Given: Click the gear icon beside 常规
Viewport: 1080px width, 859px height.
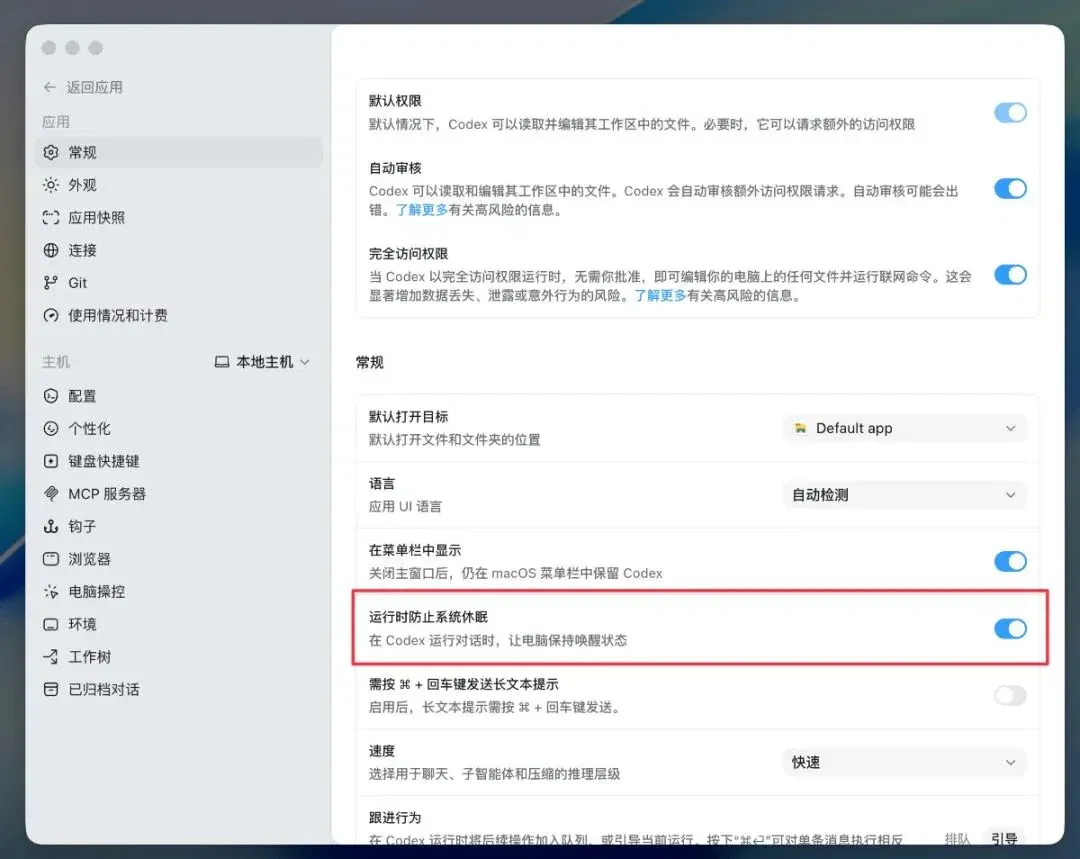Looking at the screenshot, I should point(51,152).
